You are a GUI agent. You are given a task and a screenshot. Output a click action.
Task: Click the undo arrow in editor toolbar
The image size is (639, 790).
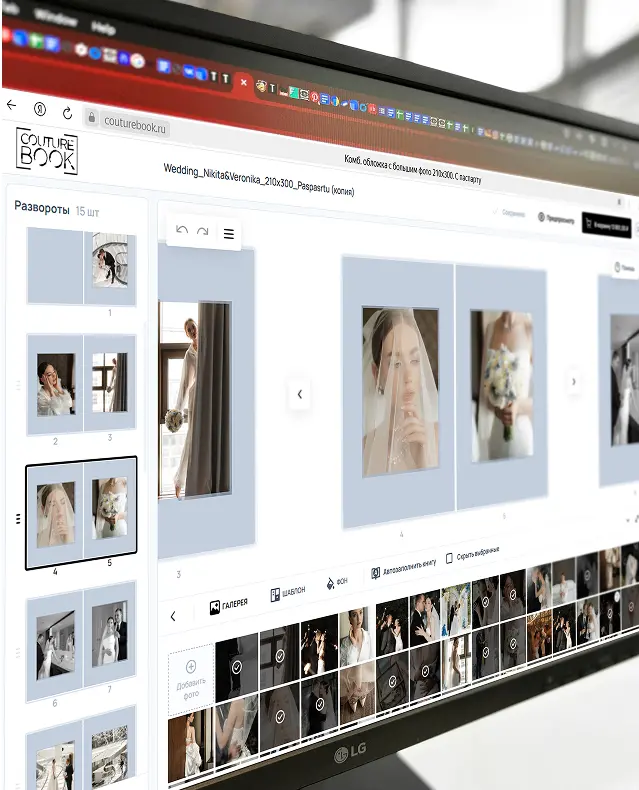pyautogui.click(x=182, y=231)
